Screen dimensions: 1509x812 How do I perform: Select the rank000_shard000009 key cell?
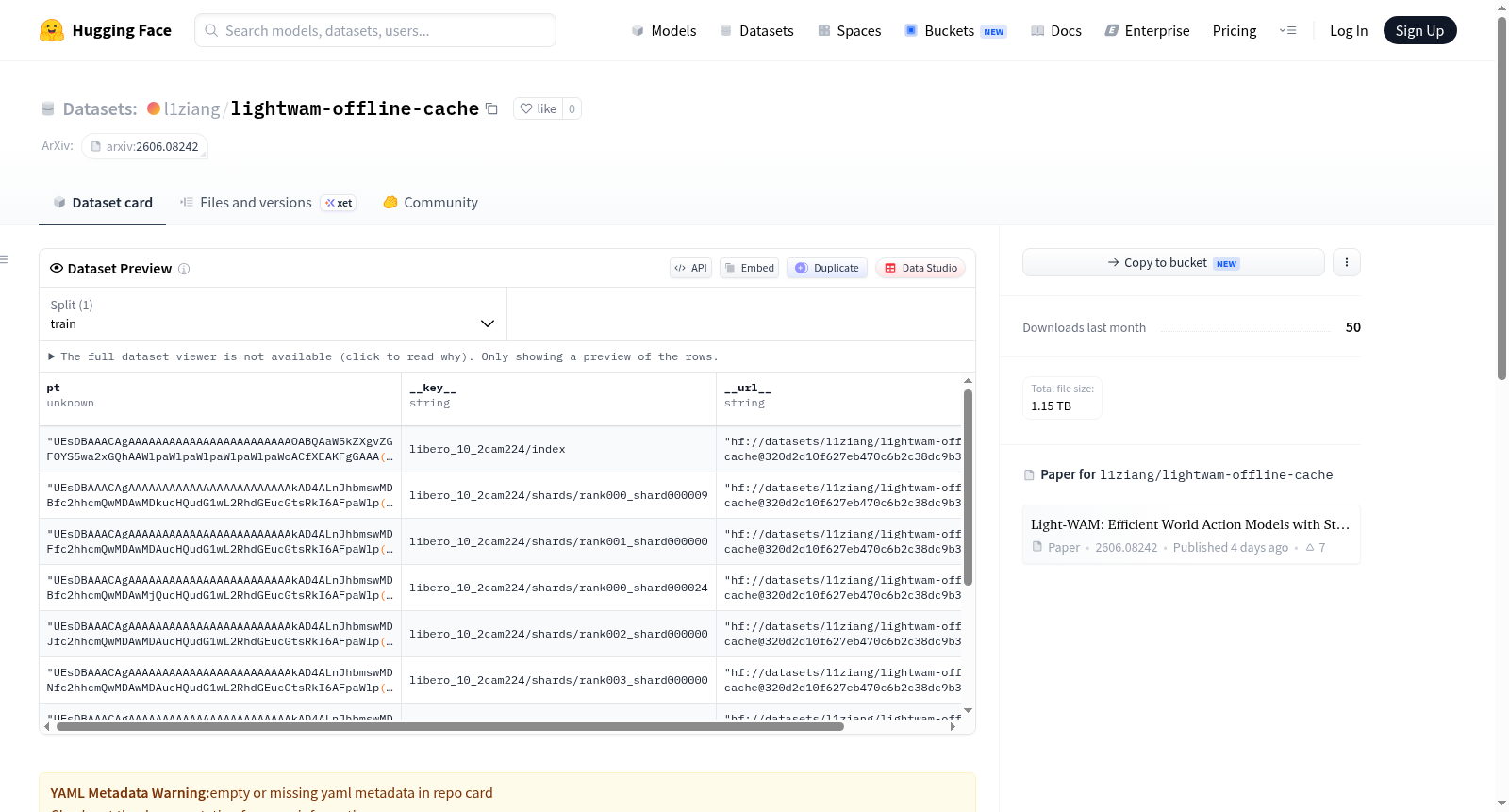pyautogui.click(x=558, y=495)
